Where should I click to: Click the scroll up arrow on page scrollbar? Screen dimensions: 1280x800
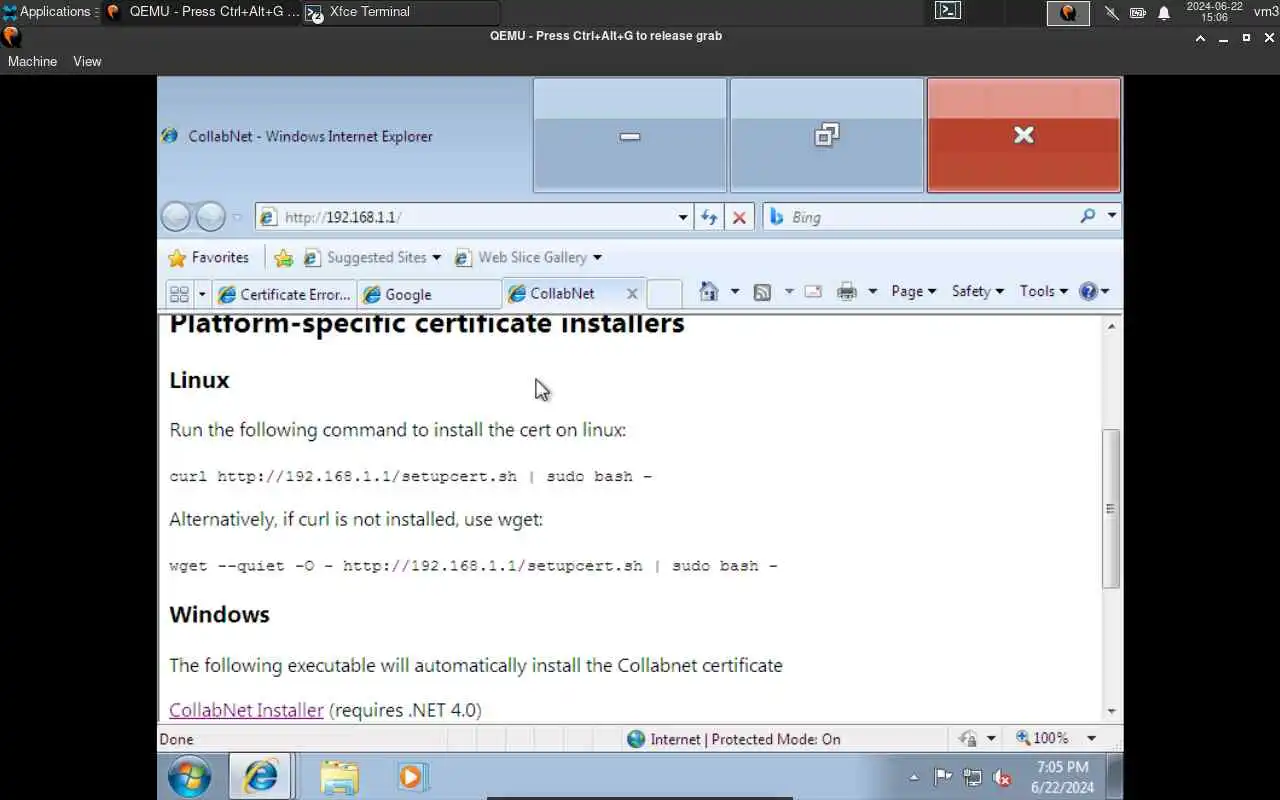pyautogui.click(x=1111, y=326)
